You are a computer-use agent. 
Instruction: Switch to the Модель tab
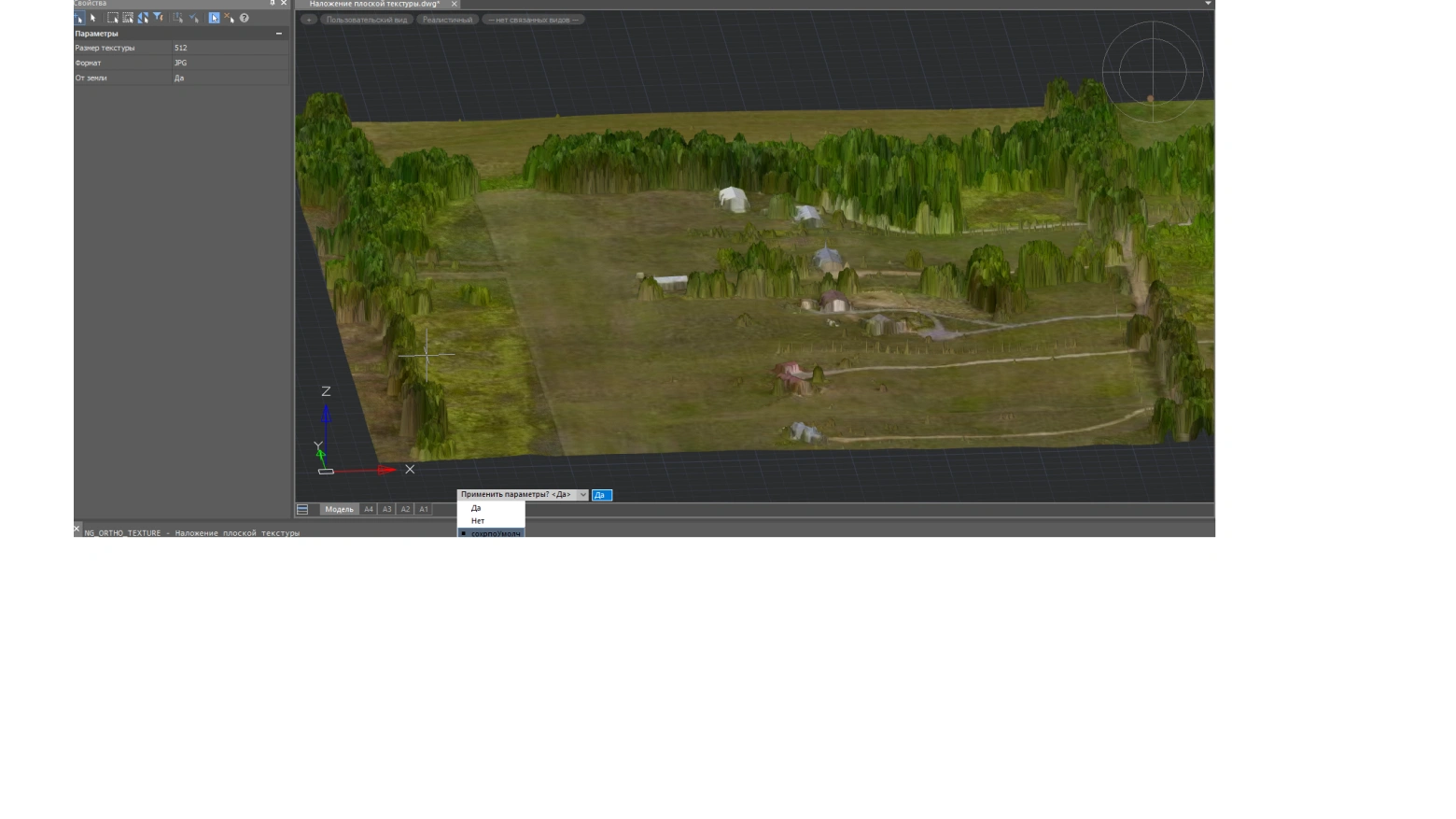339,509
